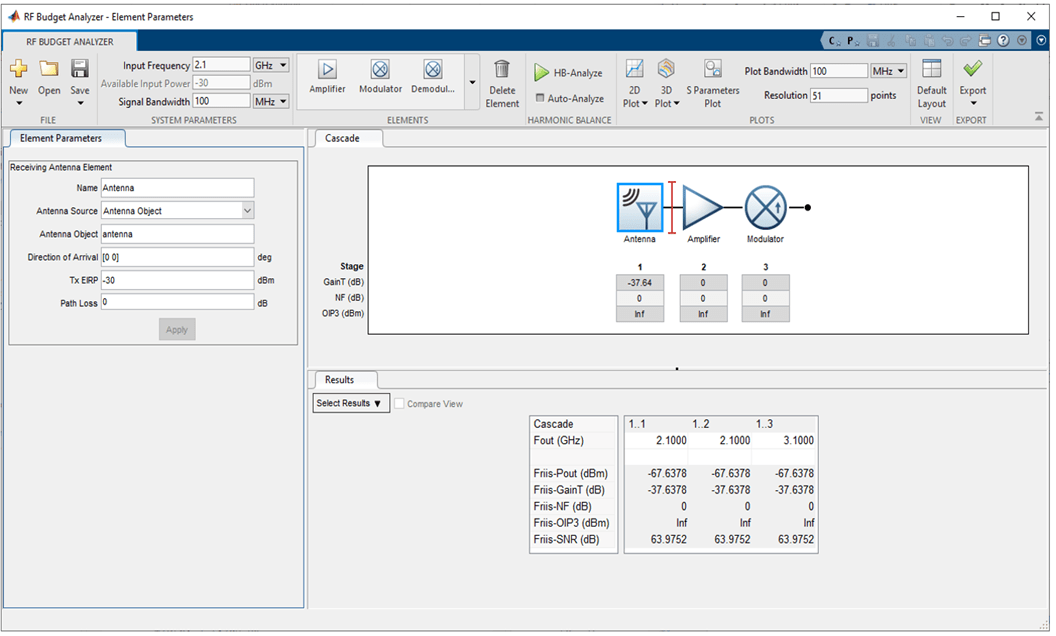The width and height of the screenshot is (1056, 636).
Task: Open the Antenna Source dropdown
Action: click(247, 211)
